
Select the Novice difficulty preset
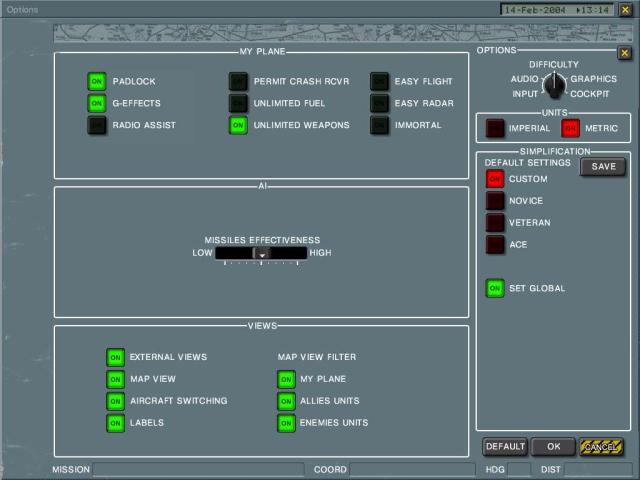(495, 201)
